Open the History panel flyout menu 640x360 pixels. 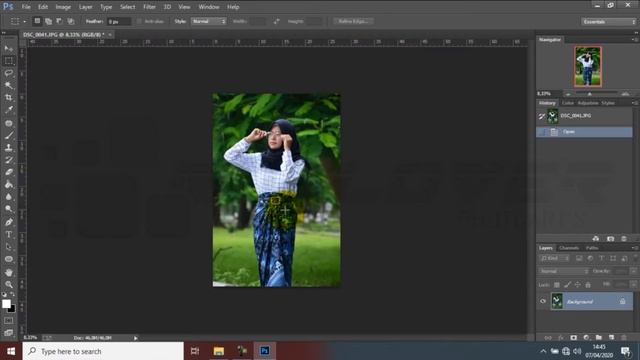[634, 103]
